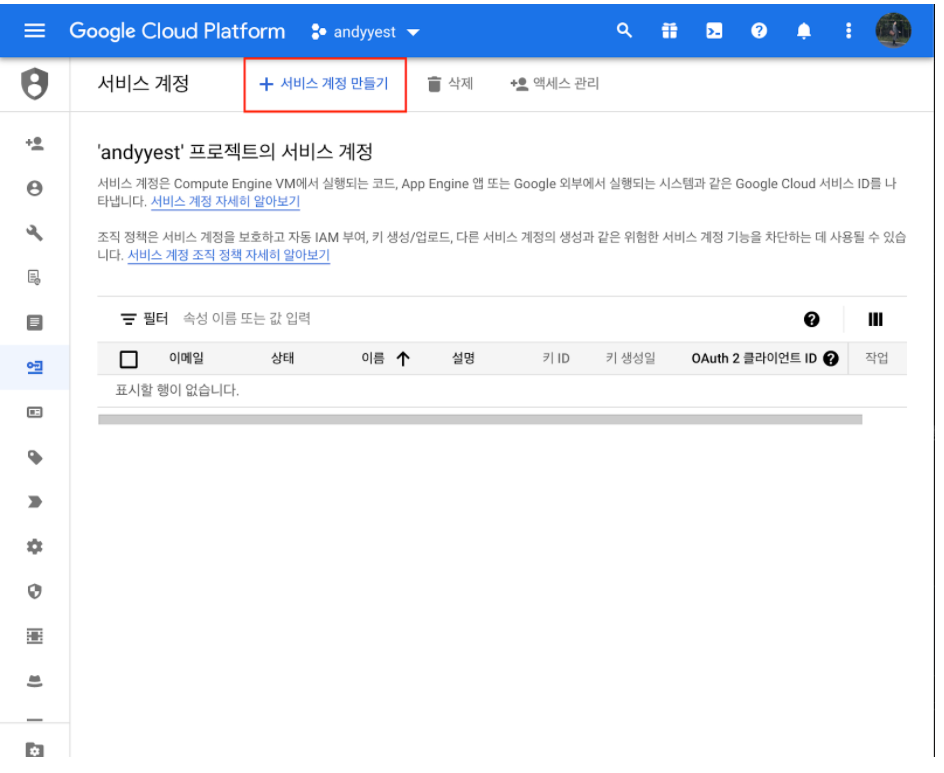The image size is (944, 773).
Task: Toggle the select-all rows checkbox
Action: 129,359
